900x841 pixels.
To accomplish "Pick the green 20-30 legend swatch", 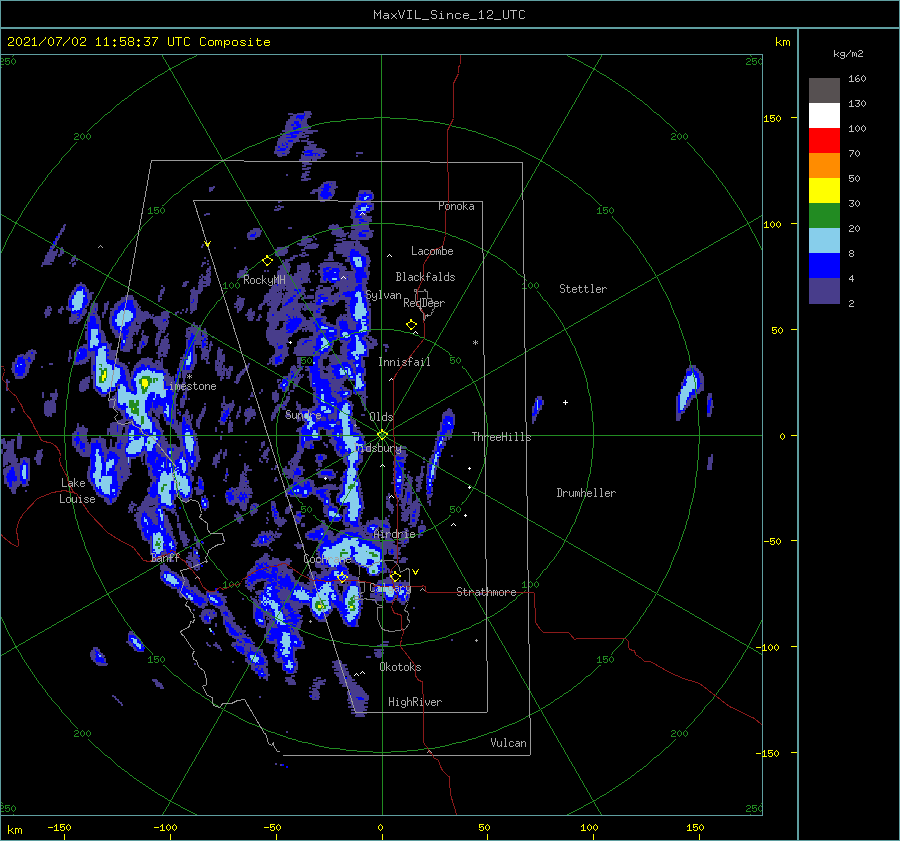I will coord(824,215).
